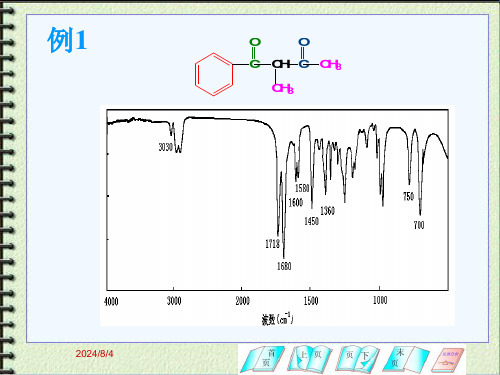Click the 1680 peak label on the spectrum
Viewport: 500px width, 375px height.
tap(284, 266)
